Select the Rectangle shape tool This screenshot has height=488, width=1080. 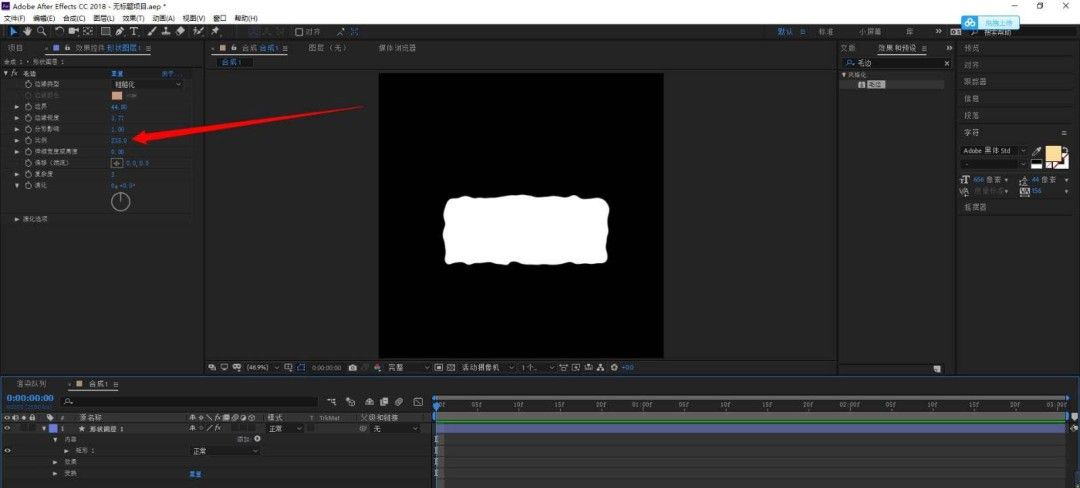(x=105, y=32)
